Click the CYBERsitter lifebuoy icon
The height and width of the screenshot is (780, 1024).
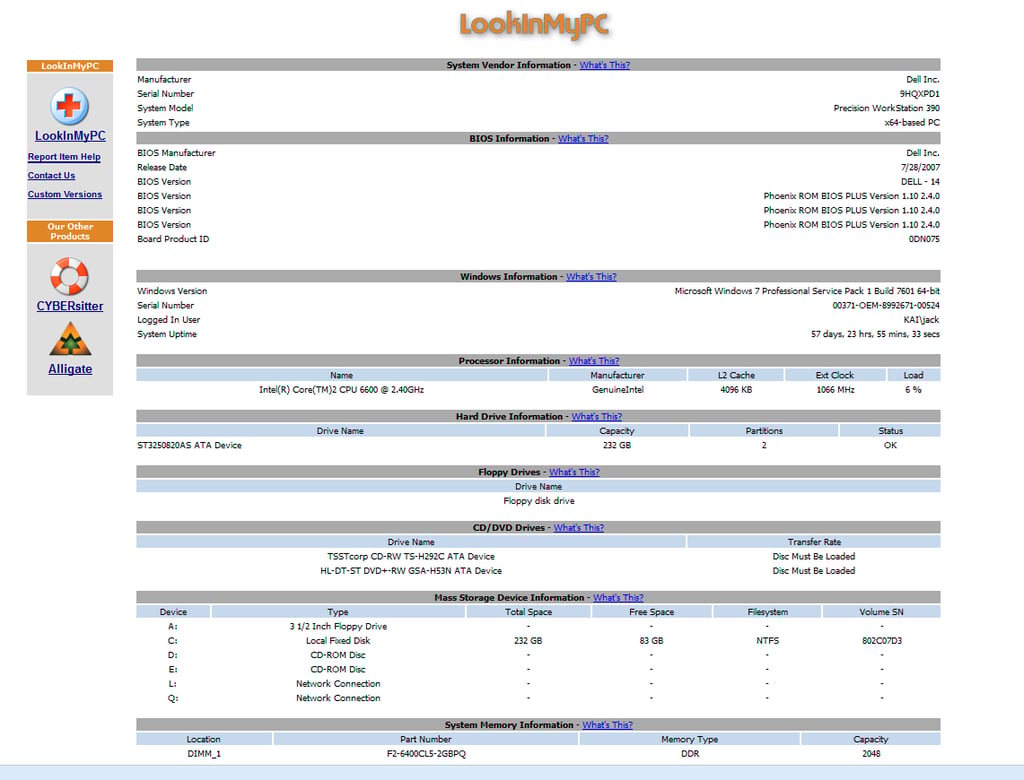(x=69, y=276)
